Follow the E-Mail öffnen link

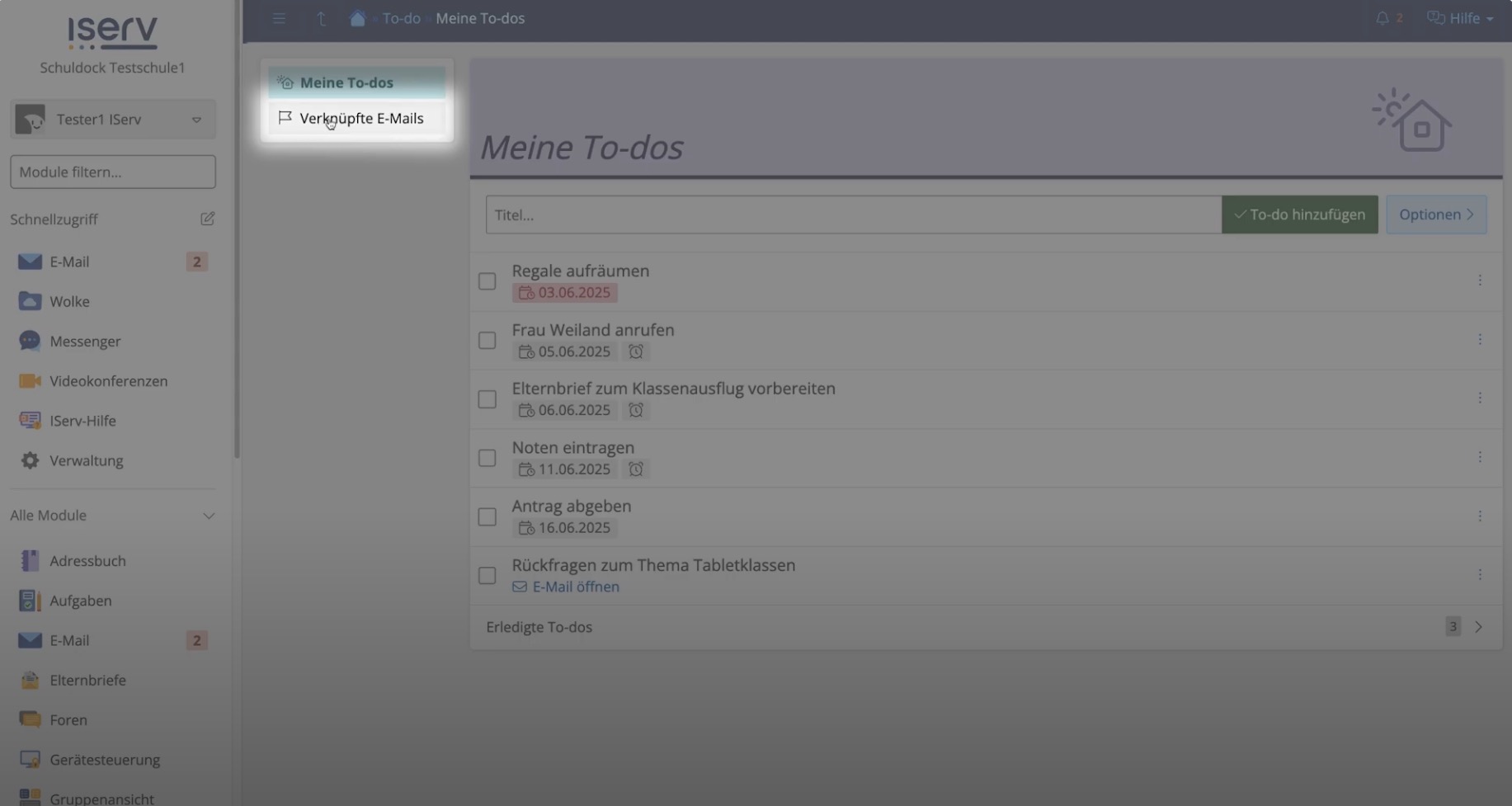pos(575,587)
